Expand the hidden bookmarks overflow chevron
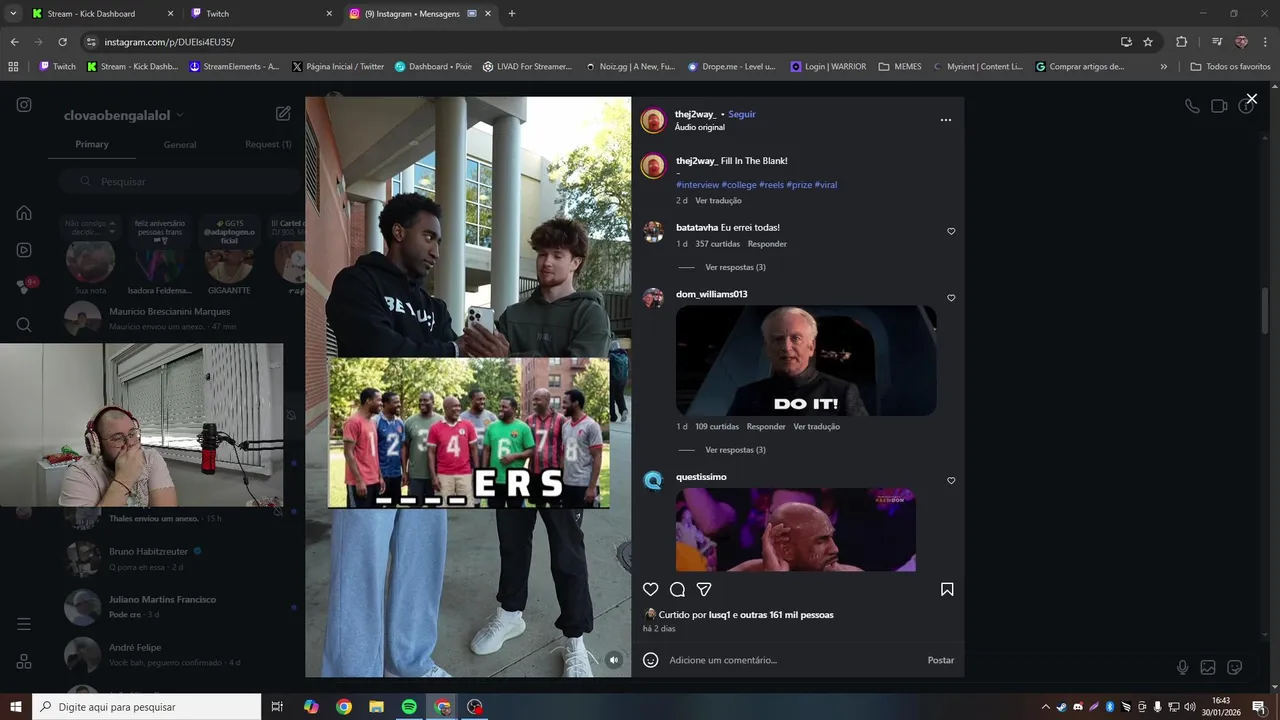The width and height of the screenshot is (1280, 720). 1163,67
